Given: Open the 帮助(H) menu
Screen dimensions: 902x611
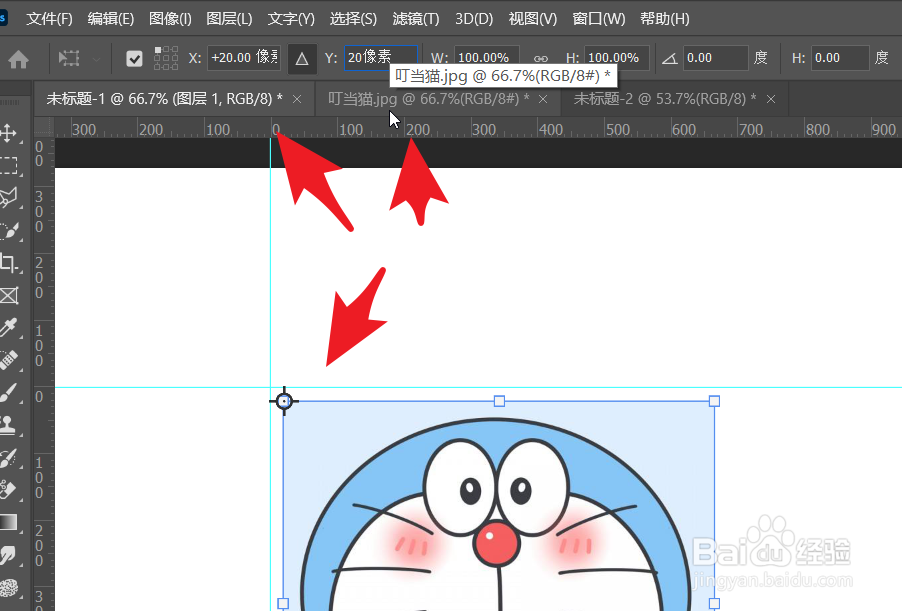Looking at the screenshot, I should [664, 19].
